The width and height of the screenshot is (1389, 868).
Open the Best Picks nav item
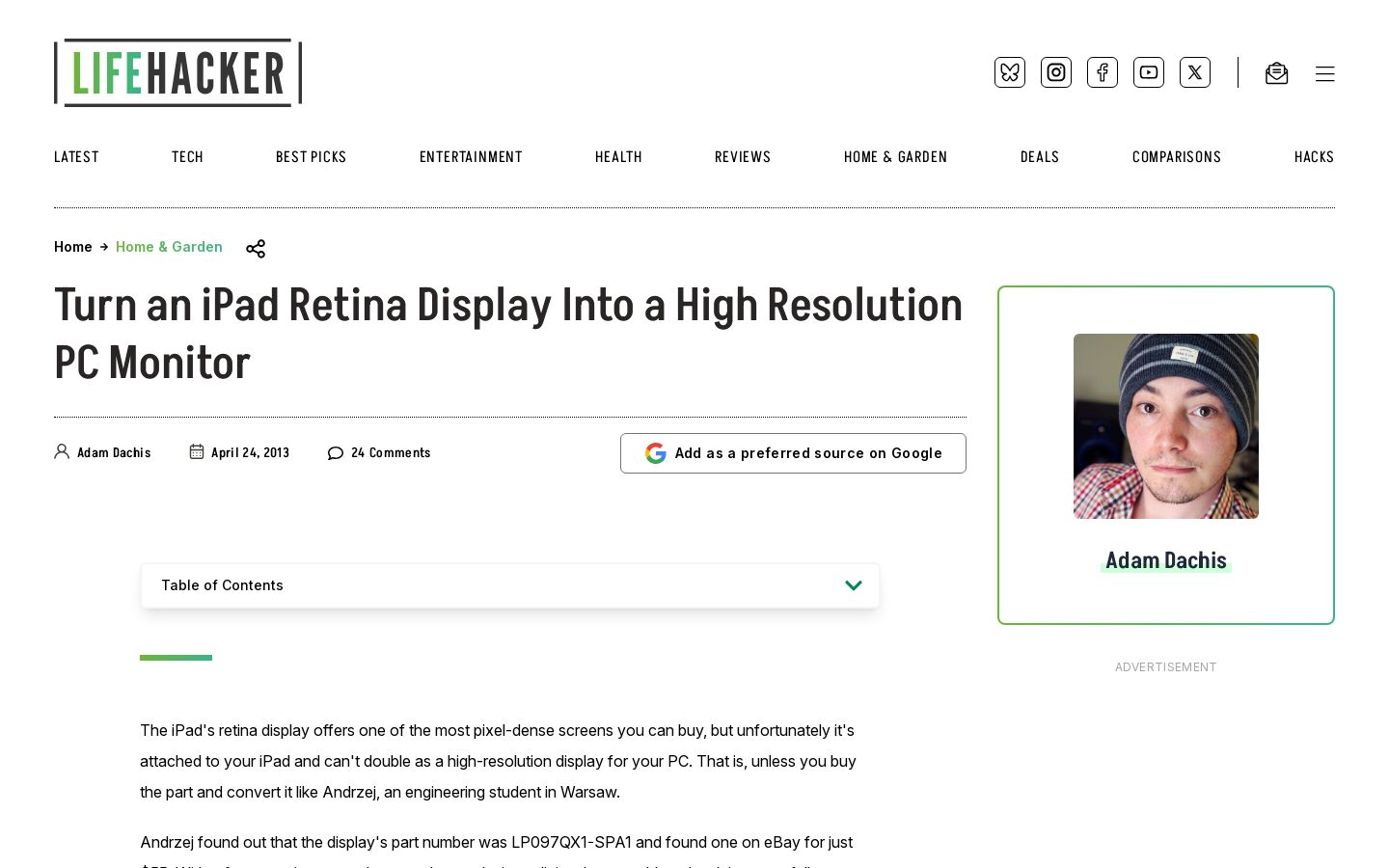click(x=311, y=157)
